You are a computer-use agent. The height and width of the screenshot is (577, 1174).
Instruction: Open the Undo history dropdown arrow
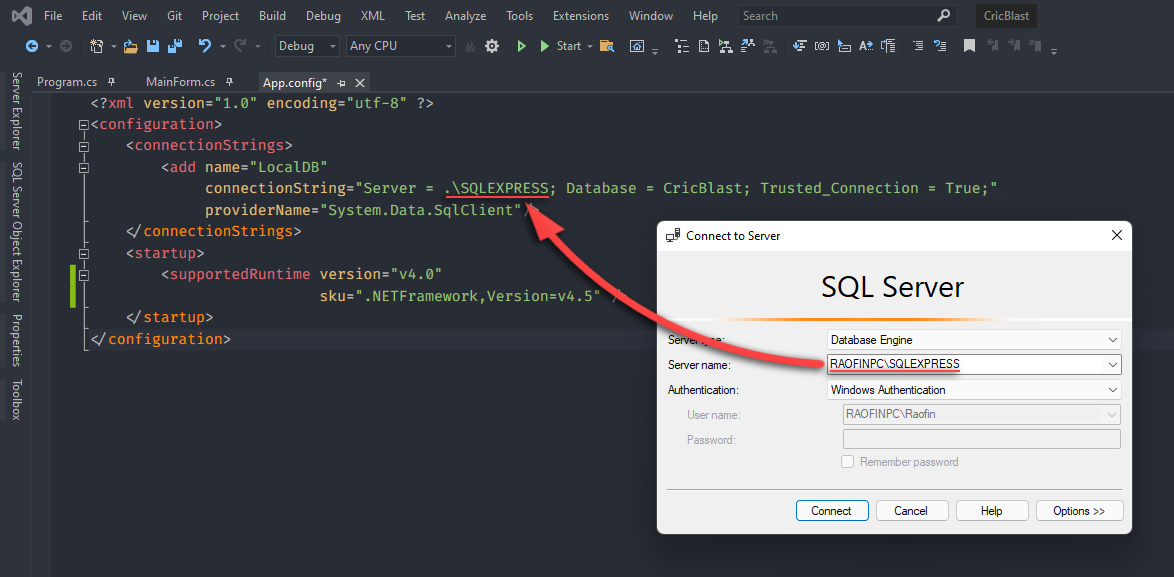point(222,46)
